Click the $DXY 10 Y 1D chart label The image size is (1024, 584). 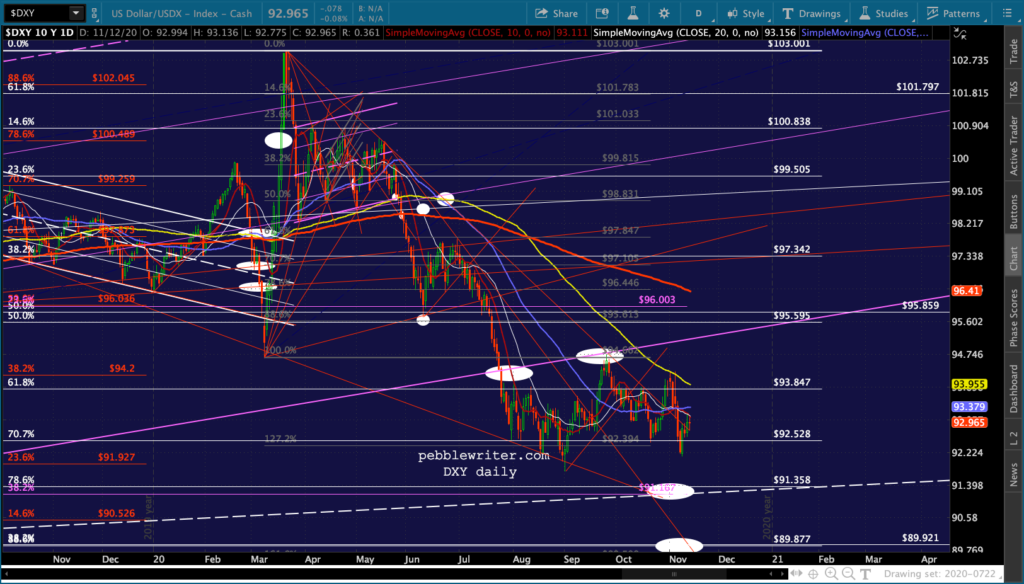(x=40, y=32)
